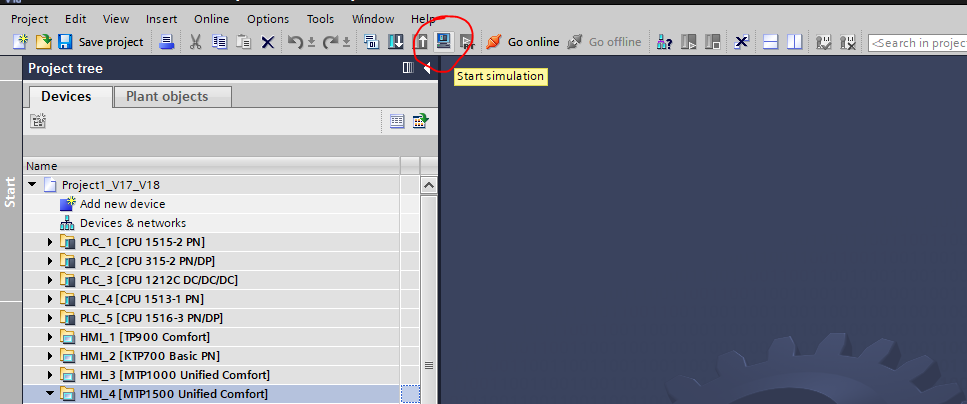Toggle Project tree column layout icon
This screenshot has height=404, width=967.
point(408,68)
